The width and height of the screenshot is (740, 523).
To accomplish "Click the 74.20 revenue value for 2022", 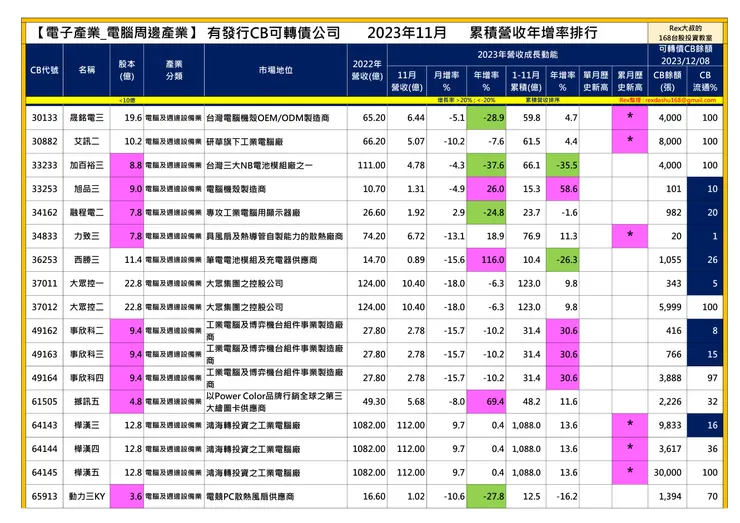I will coord(374,236).
